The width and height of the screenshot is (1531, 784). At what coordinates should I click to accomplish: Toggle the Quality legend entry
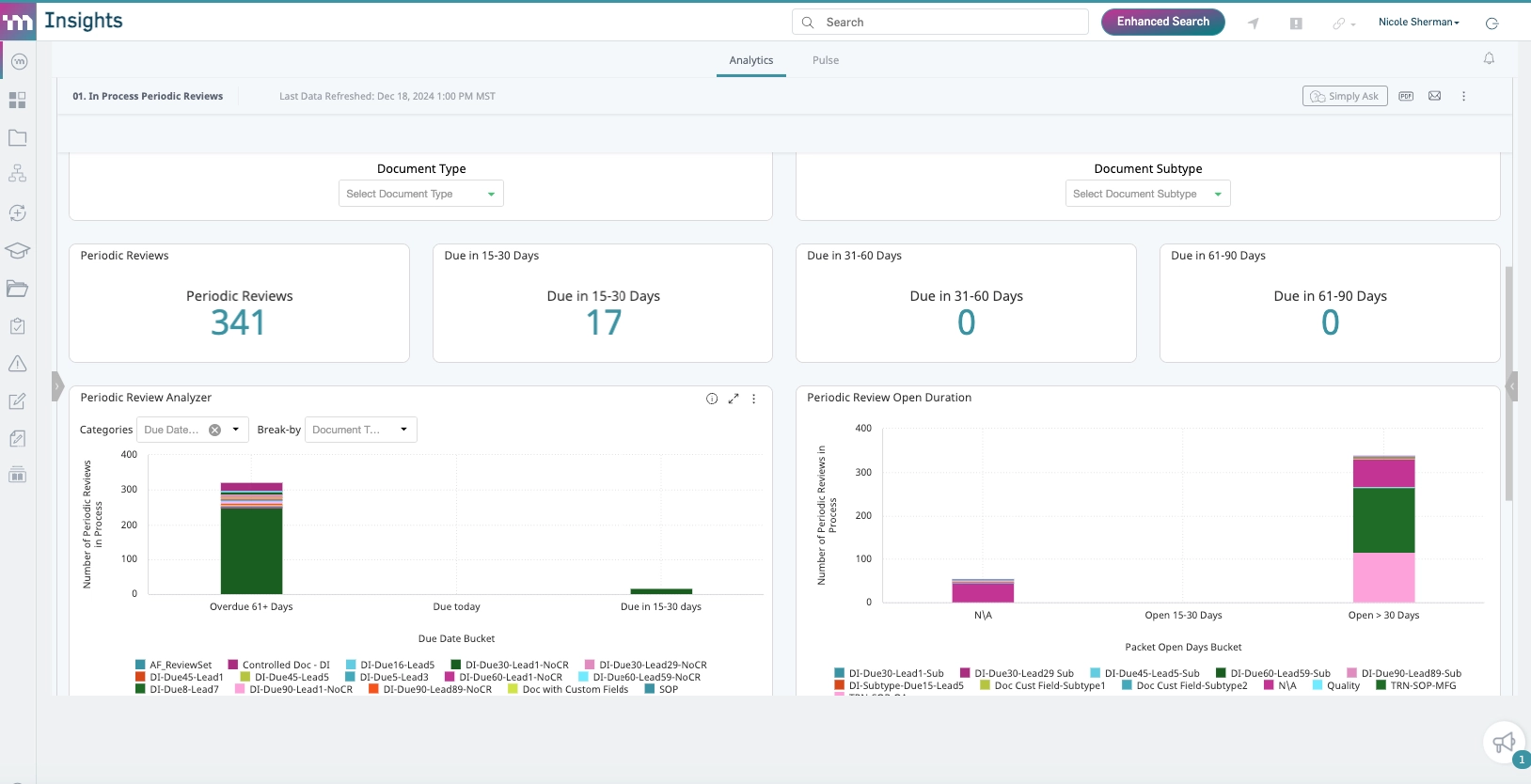click(x=1336, y=685)
